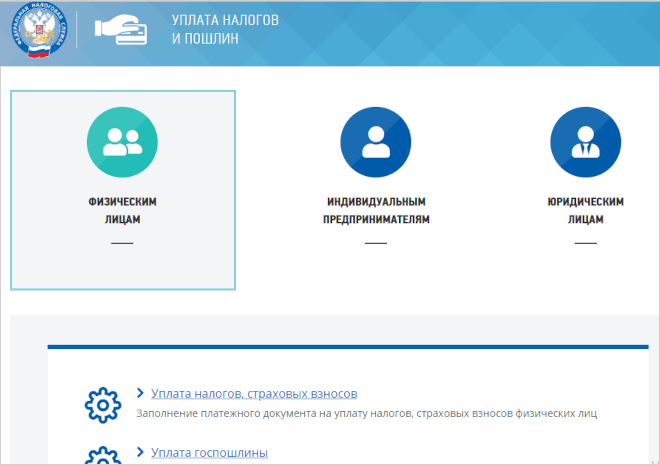660x465 pixels.
Task: Click the blue single-person entrepreneur icon
Action: pos(376,142)
